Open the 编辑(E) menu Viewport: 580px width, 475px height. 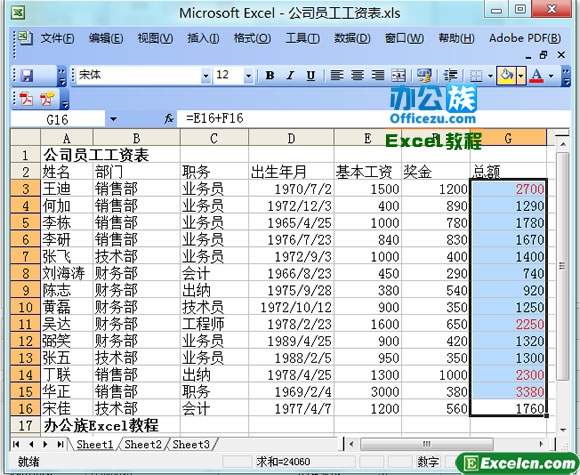point(106,38)
